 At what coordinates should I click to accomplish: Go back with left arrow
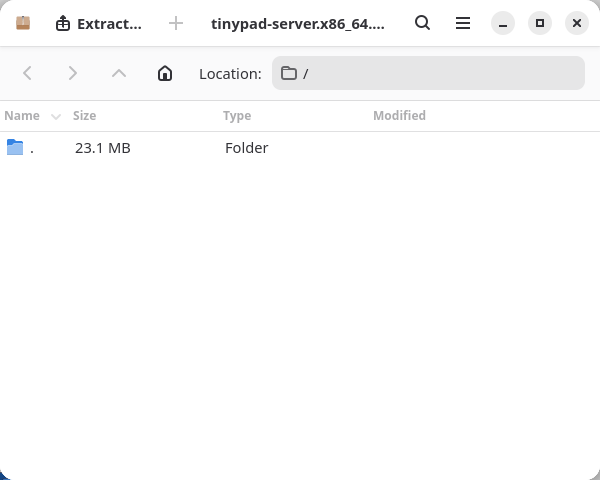(x=27, y=73)
